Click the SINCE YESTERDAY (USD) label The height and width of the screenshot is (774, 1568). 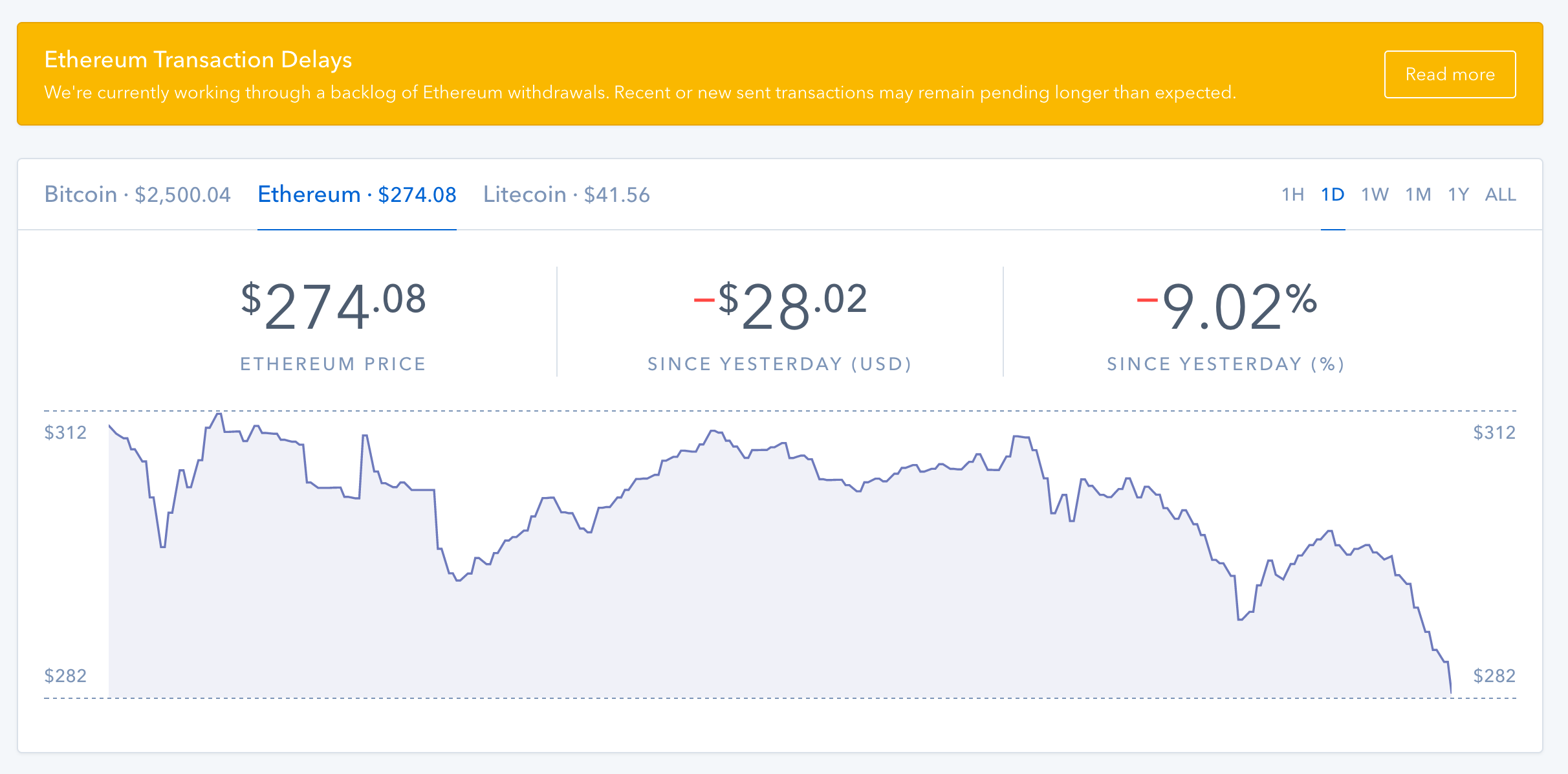pos(779,364)
